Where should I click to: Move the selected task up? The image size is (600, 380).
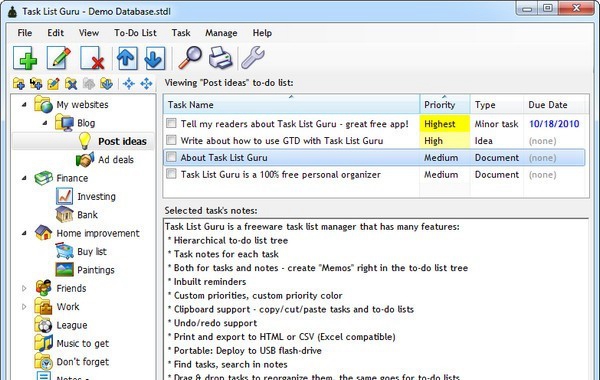pyautogui.click(x=127, y=58)
